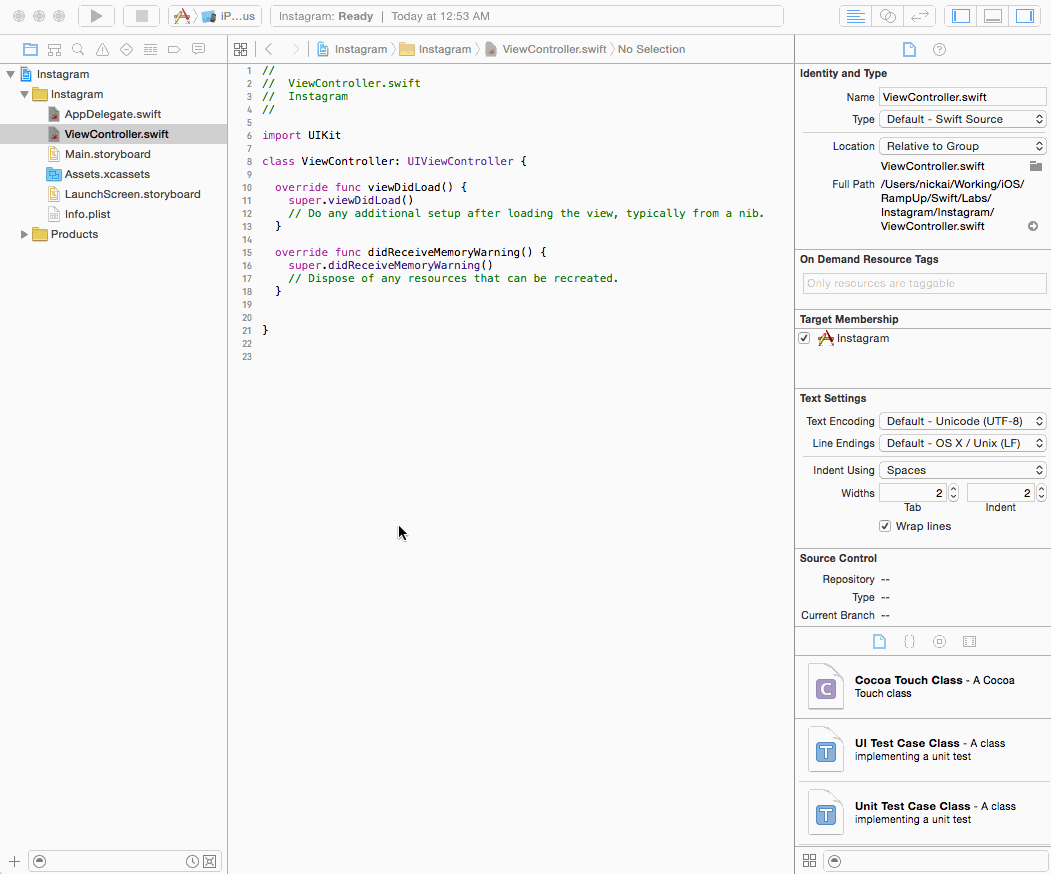The height and width of the screenshot is (874, 1051).
Task: Open the Find navigator with the magnifying glass
Action: [78, 48]
